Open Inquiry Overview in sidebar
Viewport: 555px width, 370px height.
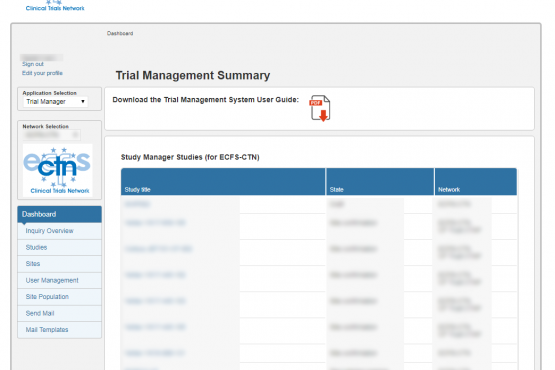(x=59, y=231)
